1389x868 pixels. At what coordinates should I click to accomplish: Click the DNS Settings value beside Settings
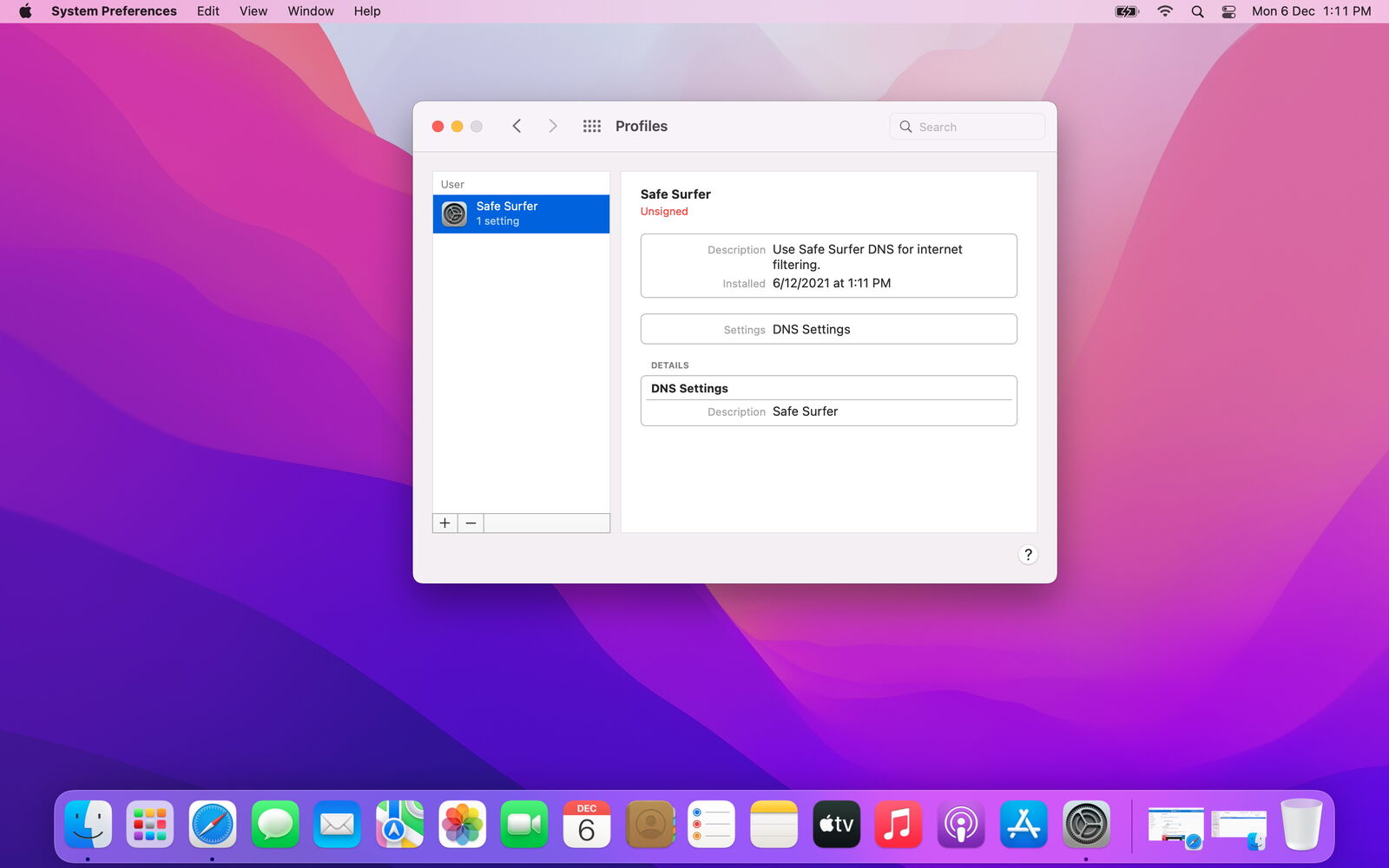coord(812,330)
